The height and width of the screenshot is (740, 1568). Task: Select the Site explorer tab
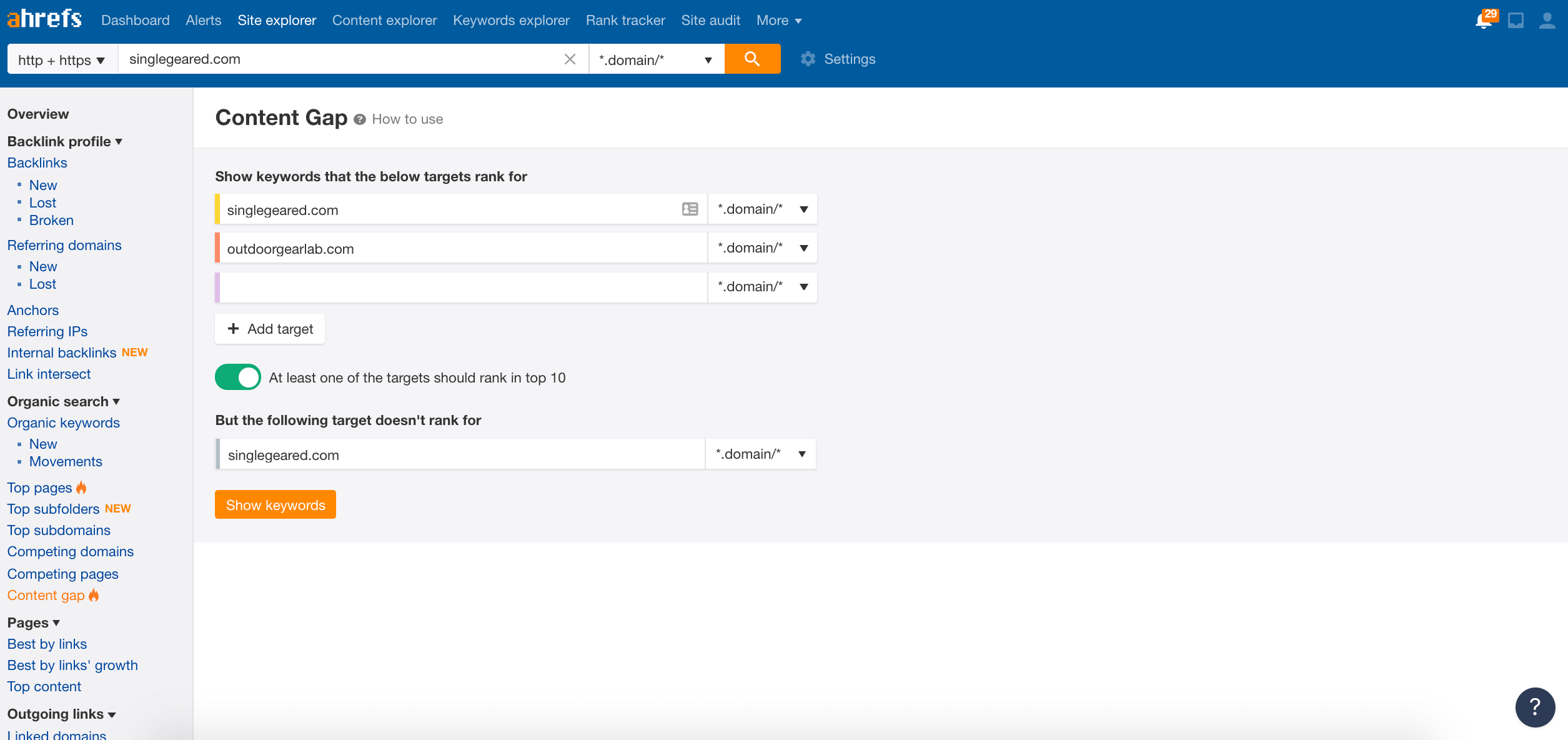click(x=277, y=21)
